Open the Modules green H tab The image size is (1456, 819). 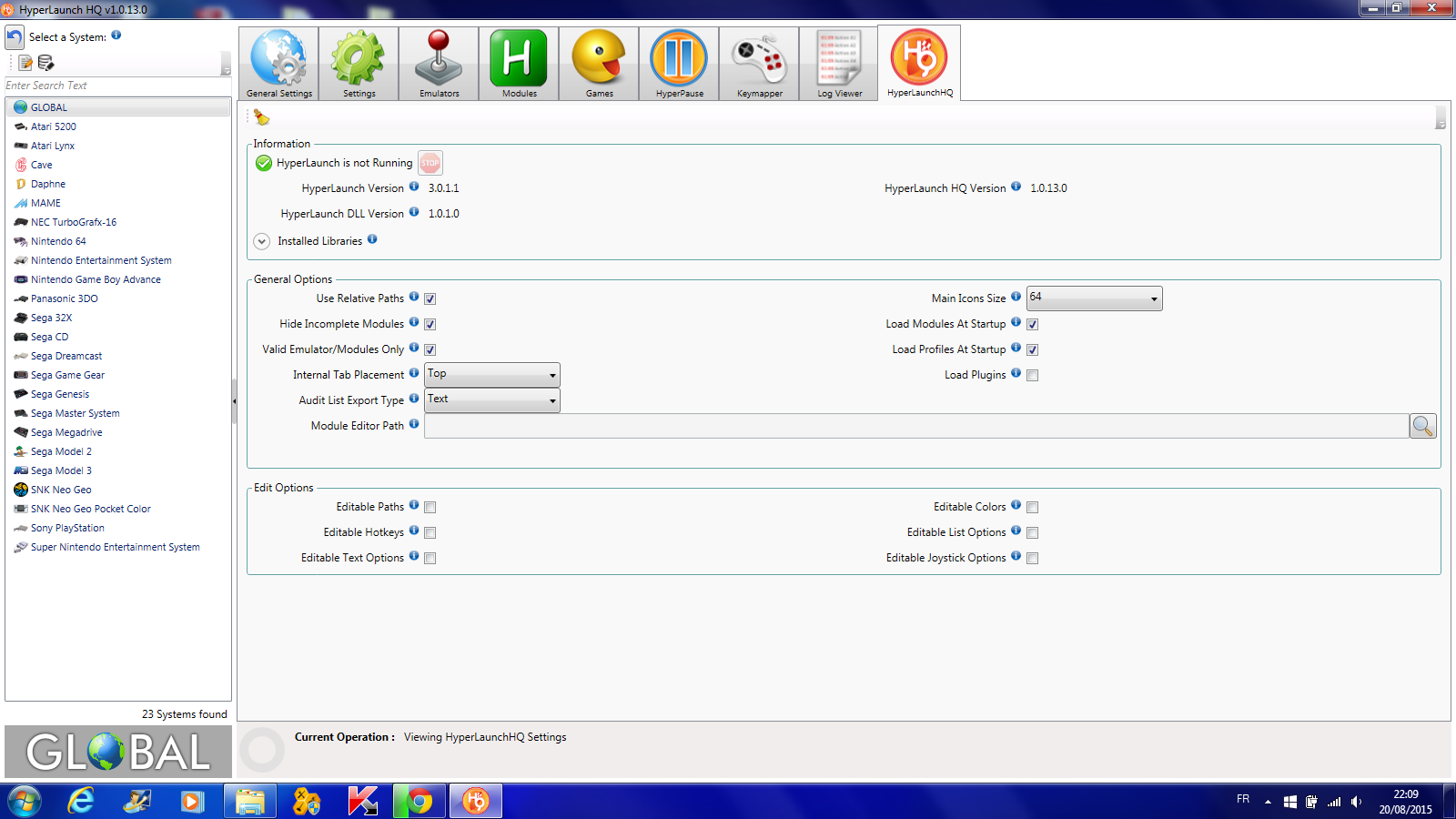coord(519,63)
